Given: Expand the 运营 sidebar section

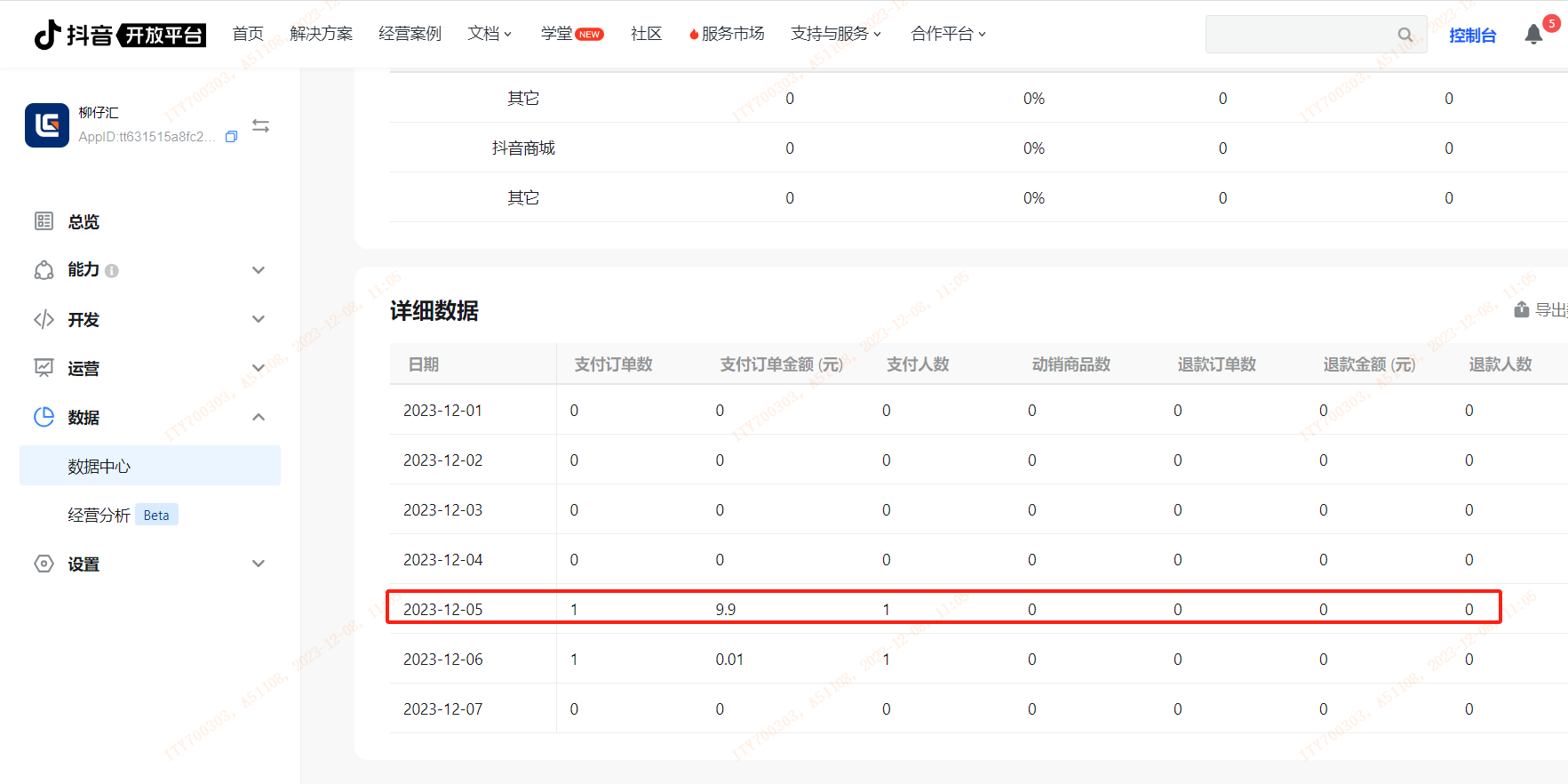Looking at the screenshot, I should [x=258, y=368].
